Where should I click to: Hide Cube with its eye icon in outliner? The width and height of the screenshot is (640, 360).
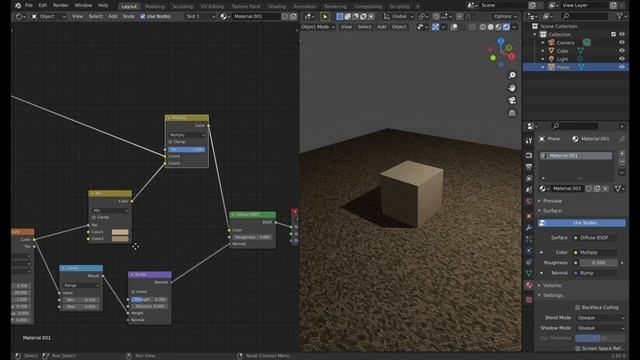(622, 51)
